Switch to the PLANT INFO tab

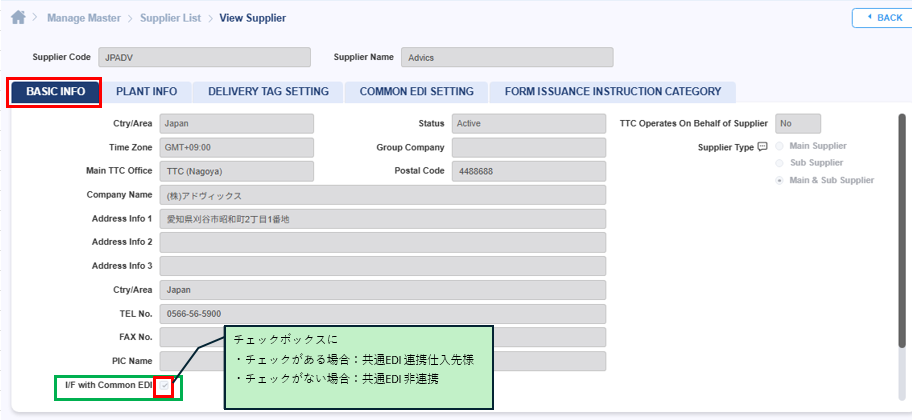tap(146, 92)
